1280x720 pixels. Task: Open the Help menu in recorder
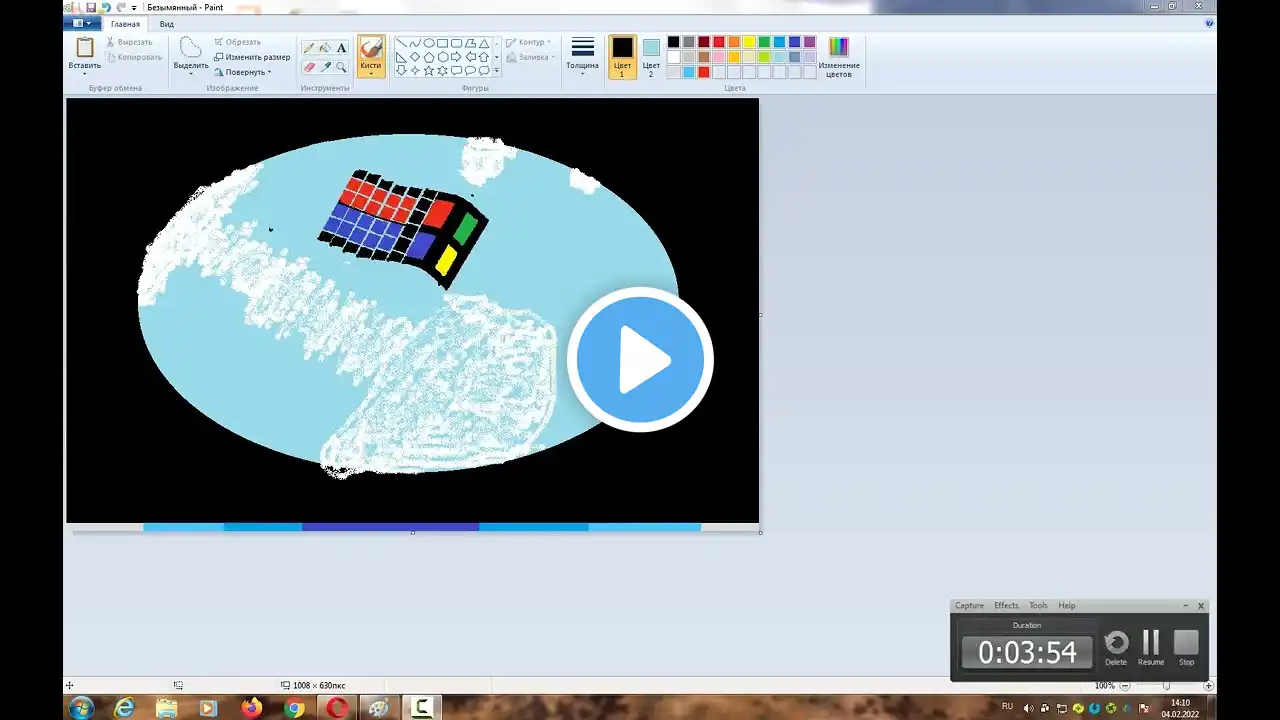tap(1067, 605)
